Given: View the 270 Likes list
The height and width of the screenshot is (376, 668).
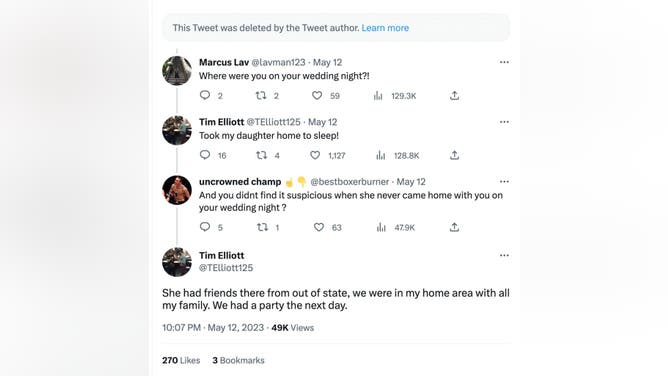Looking at the screenshot, I should click(x=181, y=360).
